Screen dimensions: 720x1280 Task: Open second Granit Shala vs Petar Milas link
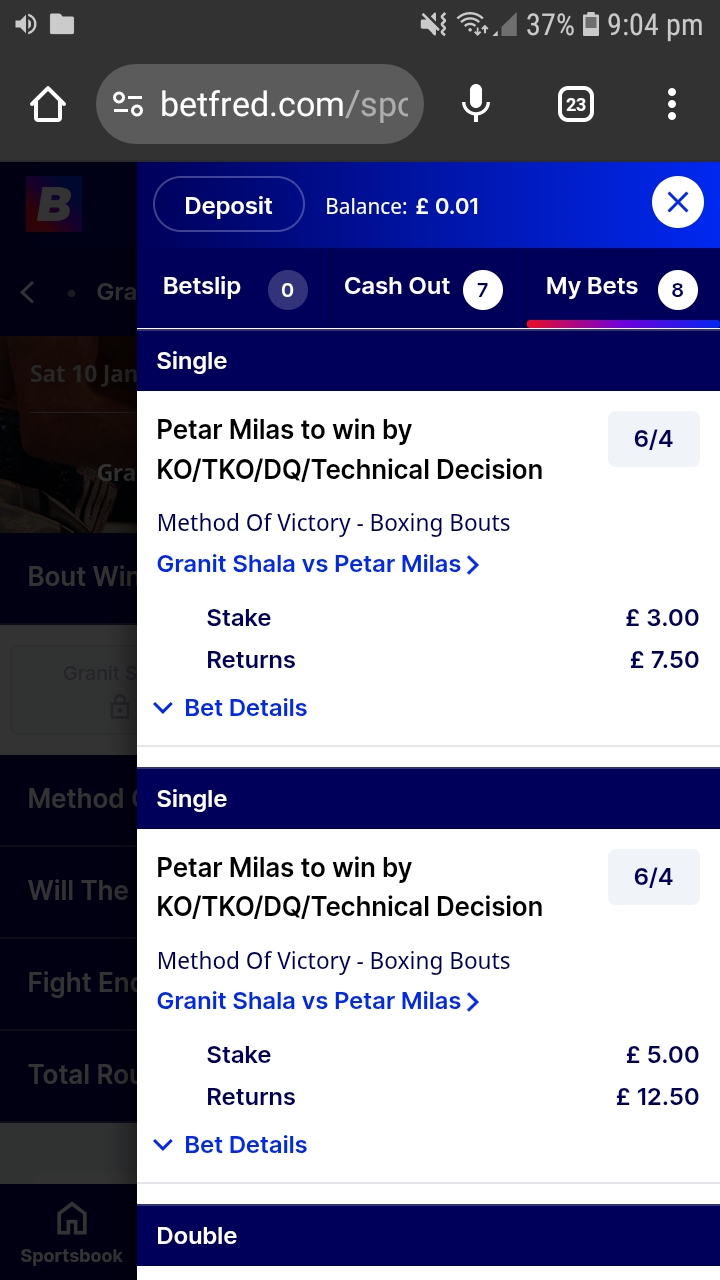coord(319,1001)
